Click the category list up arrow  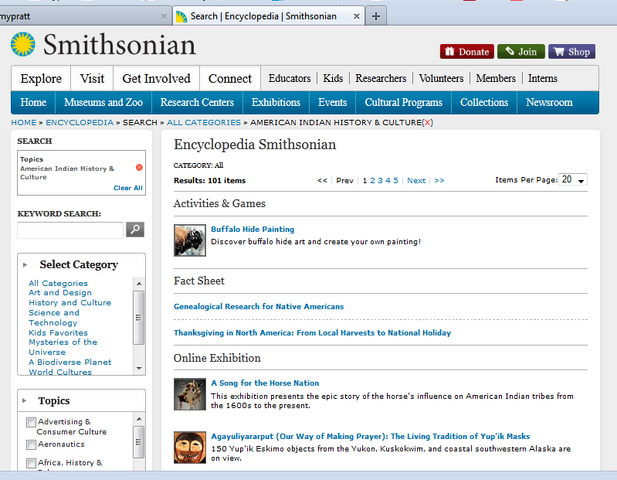139,283
